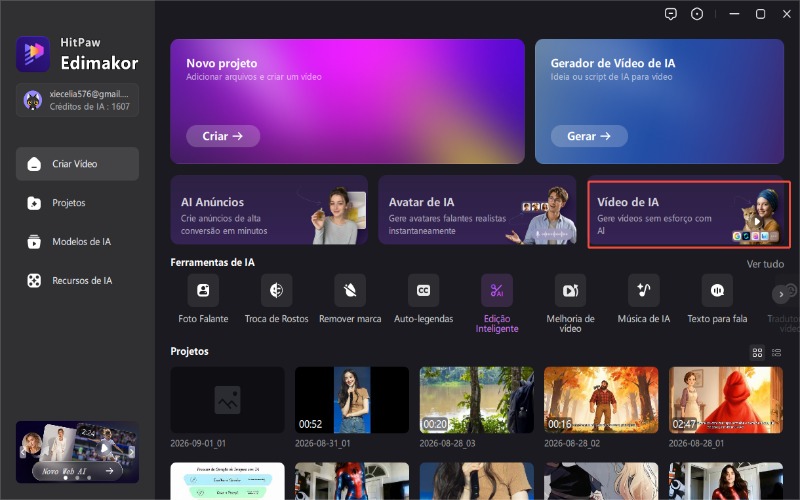Screen dimensions: 800x500
Task: Open the circular menu icon in title bar
Action: point(697,14)
